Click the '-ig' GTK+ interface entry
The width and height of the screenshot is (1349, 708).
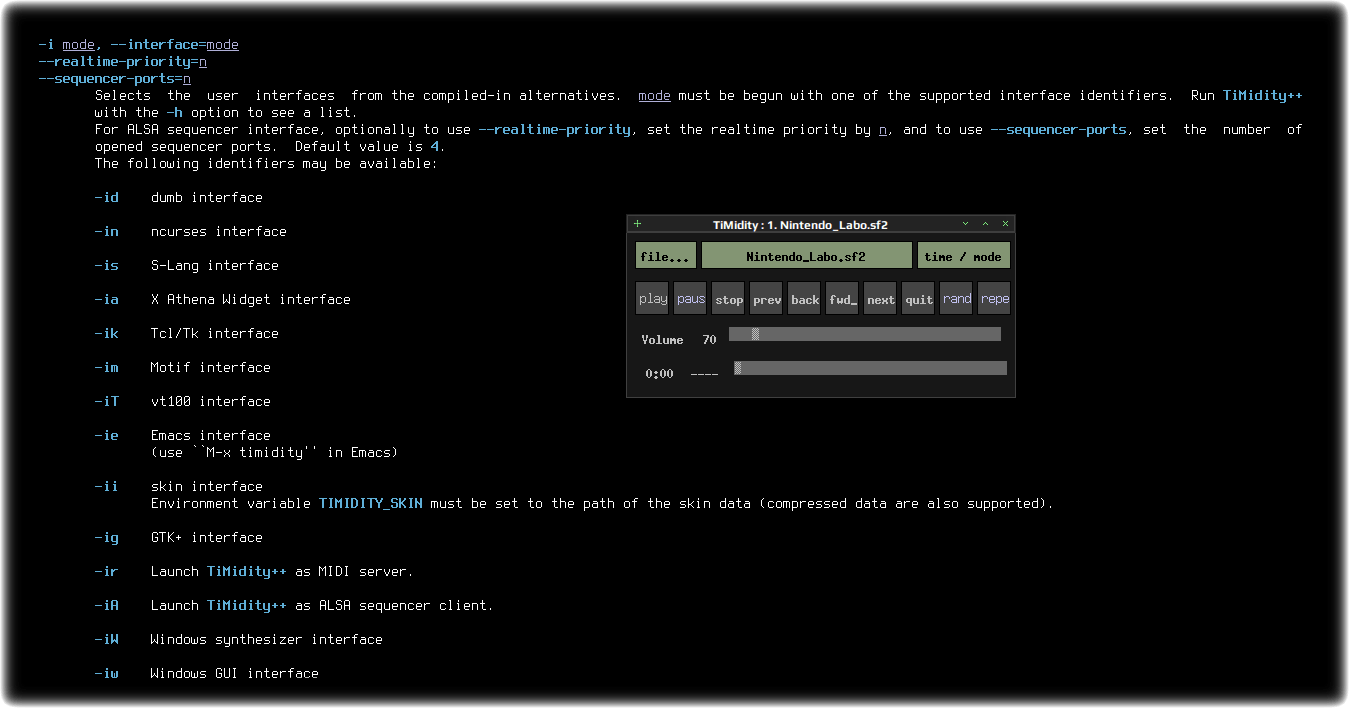click(179, 537)
